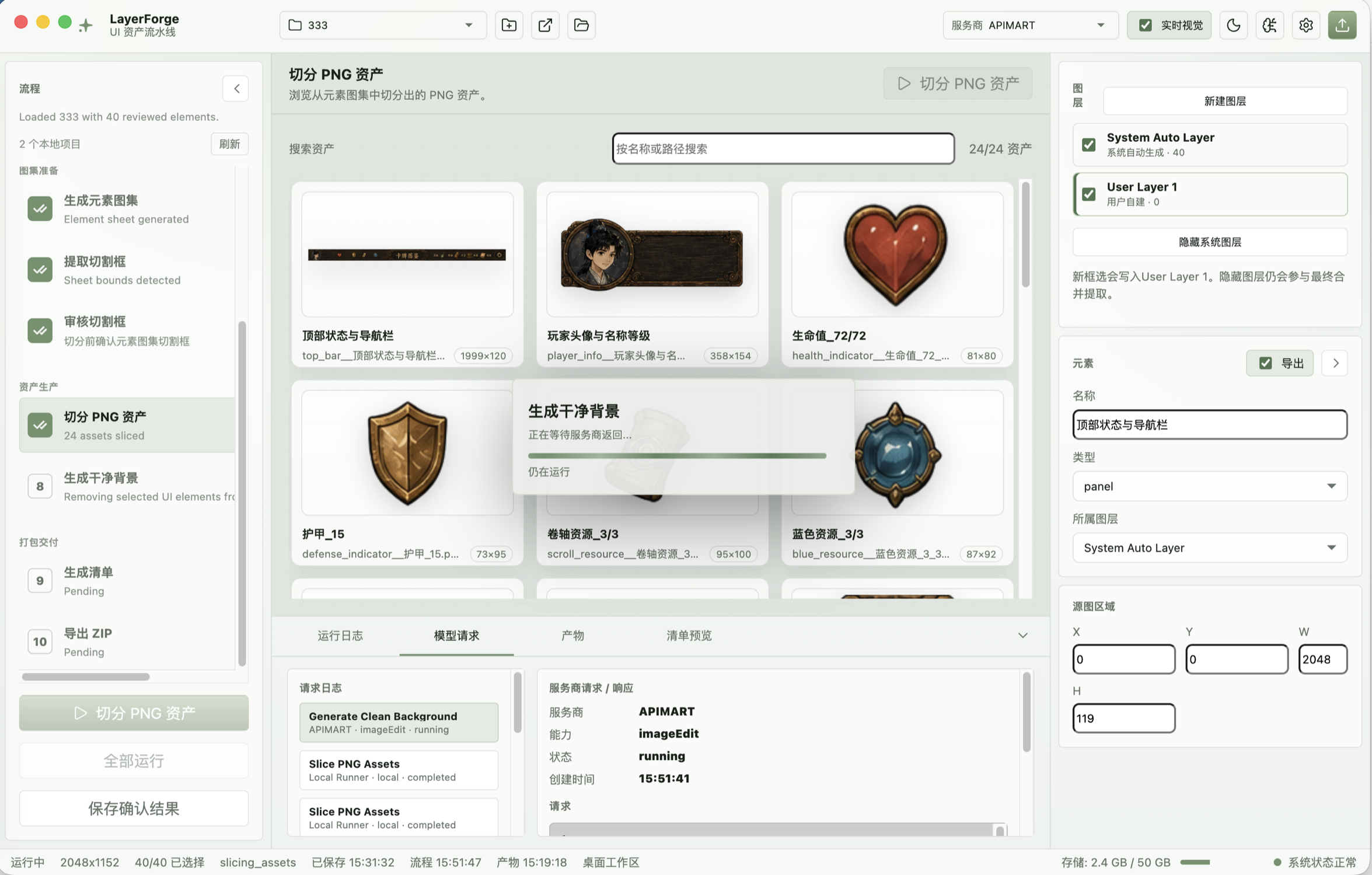
Task: Click the language translation icon
Action: pos(1270,25)
